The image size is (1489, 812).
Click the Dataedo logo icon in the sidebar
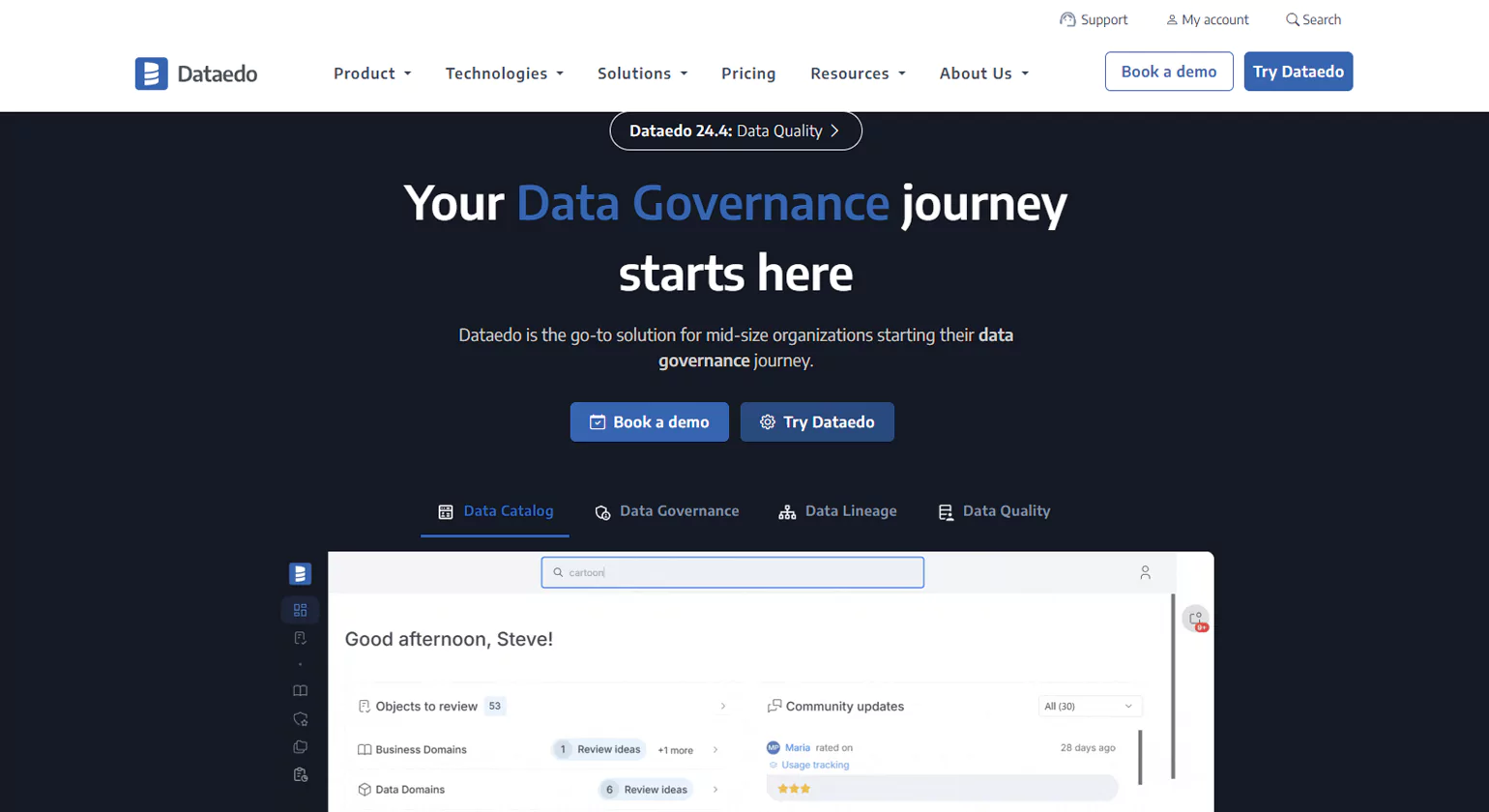300,573
